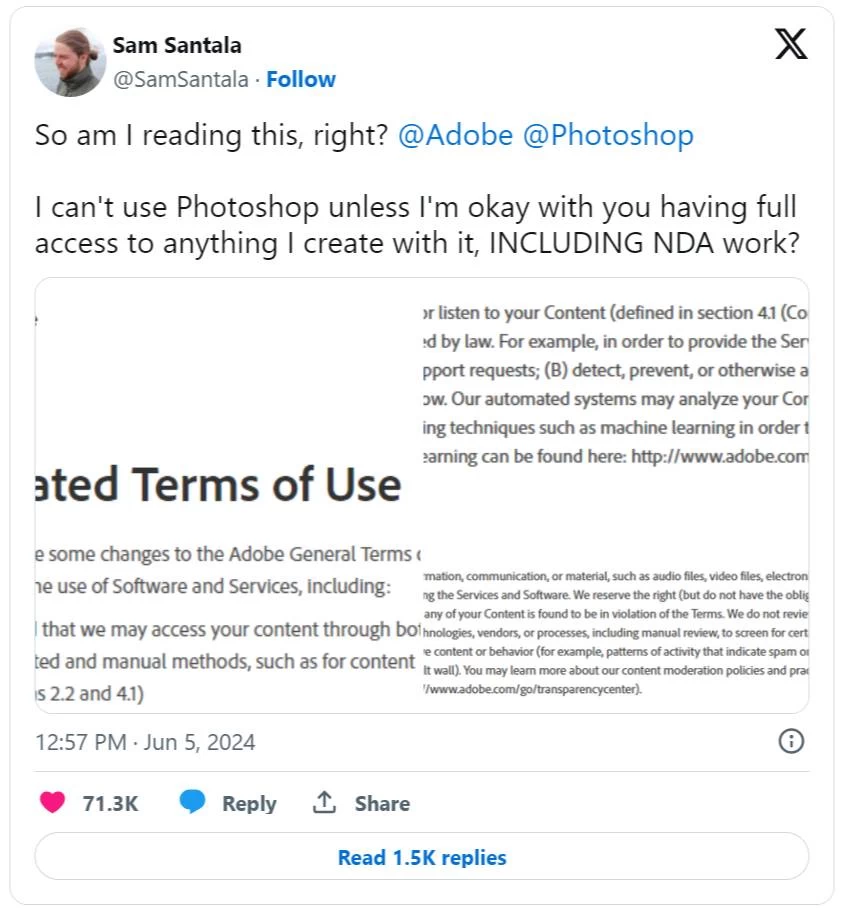This screenshot has height=908, width=843.
Task: Open top-right screenshot about listening to Content
Action: 615,385
